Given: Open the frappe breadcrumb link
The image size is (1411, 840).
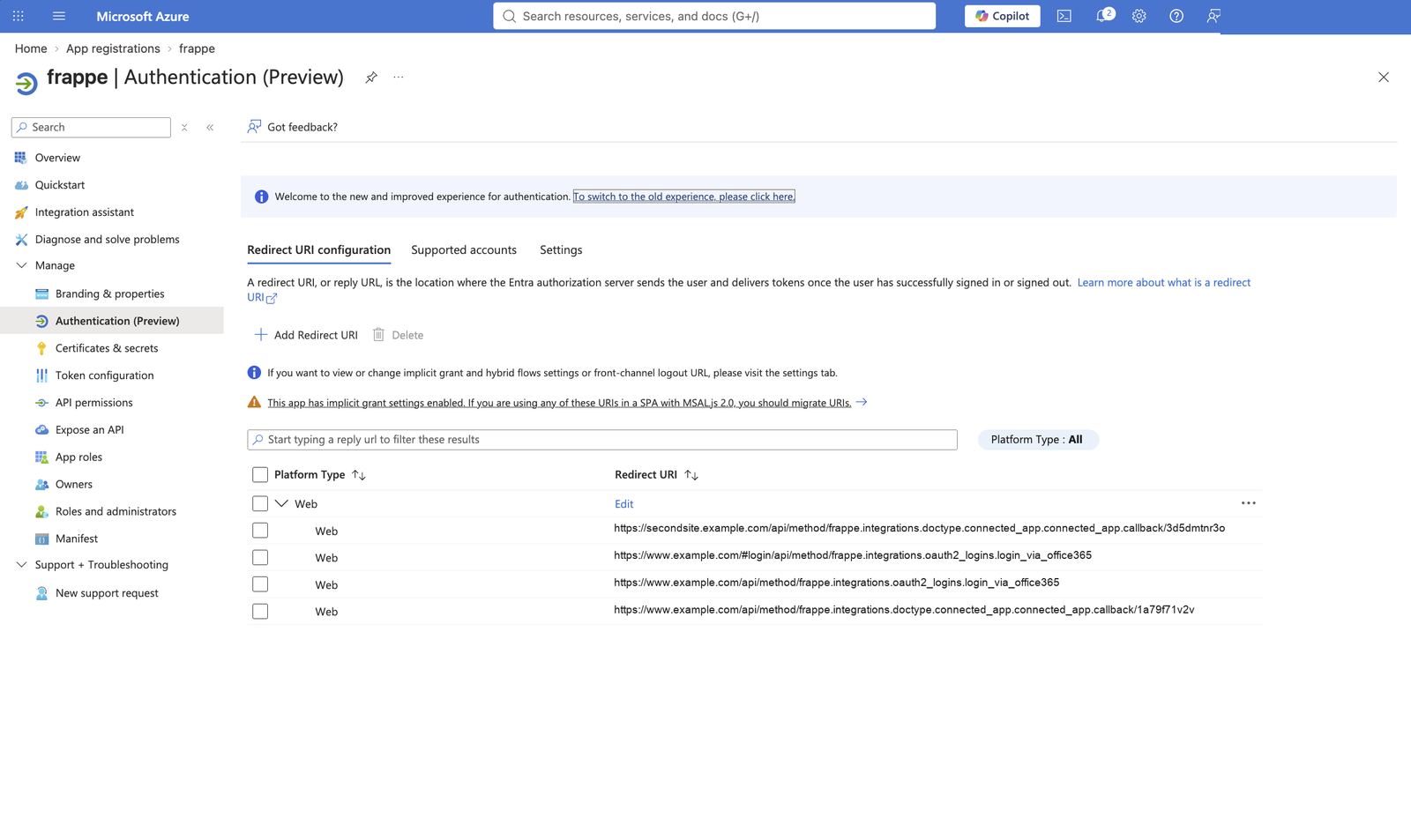Looking at the screenshot, I should pyautogui.click(x=197, y=48).
